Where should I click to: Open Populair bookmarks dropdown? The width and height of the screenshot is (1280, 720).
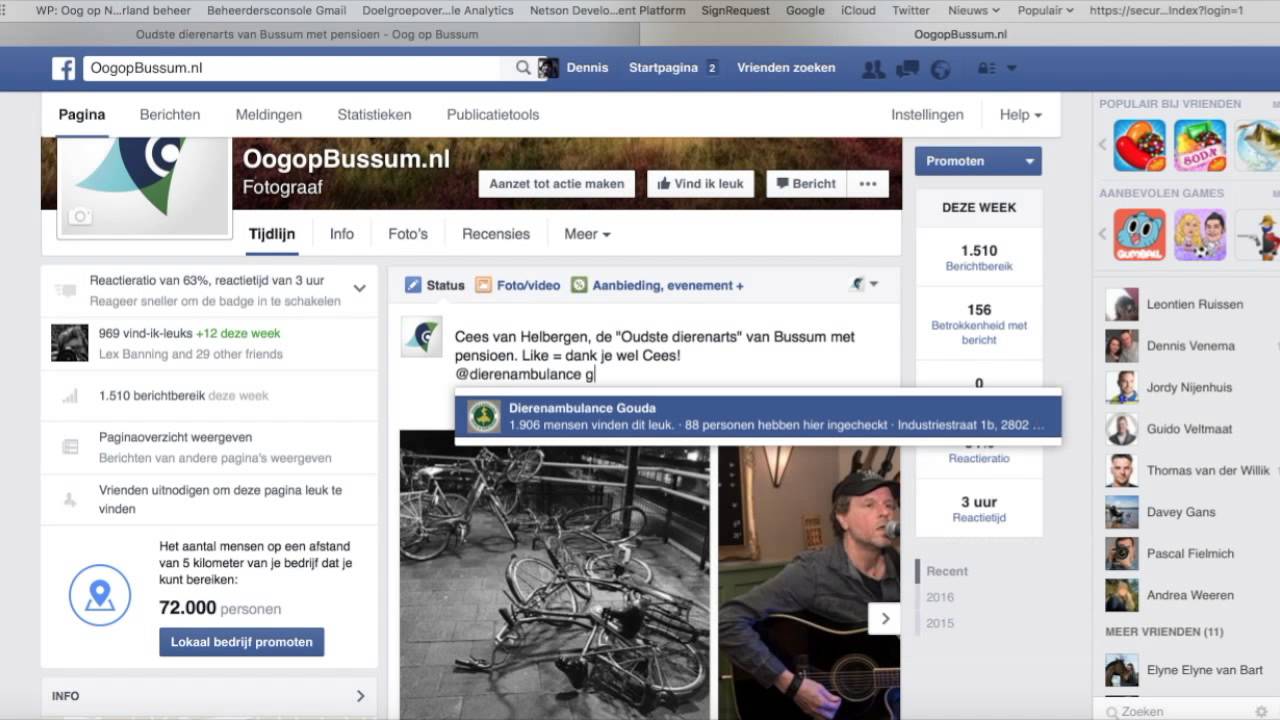point(1045,10)
